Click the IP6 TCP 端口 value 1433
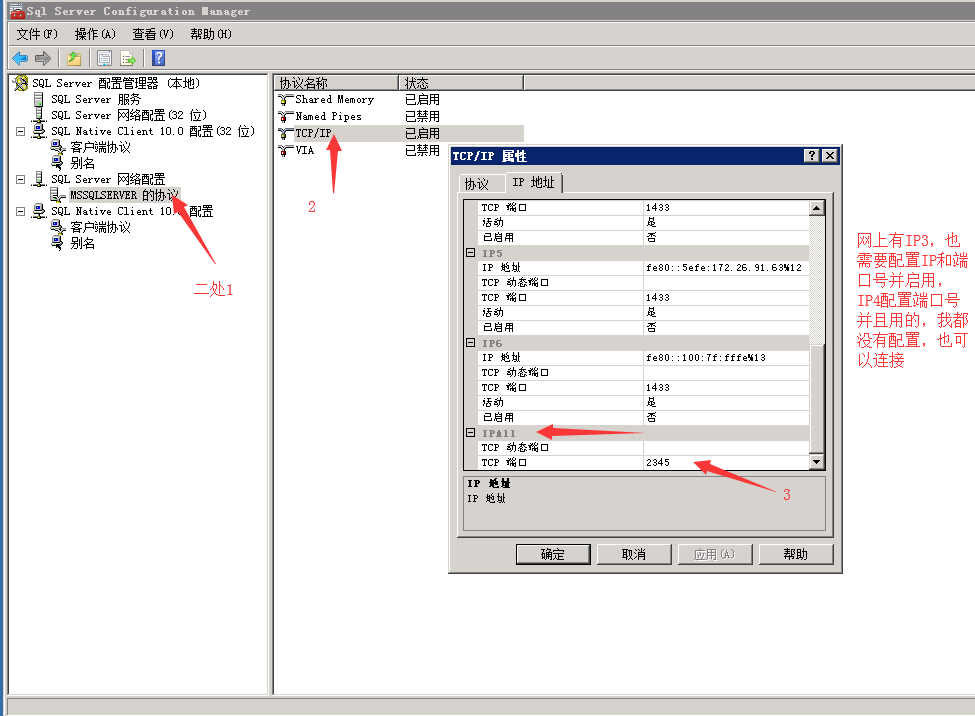 (x=726, y=388)
